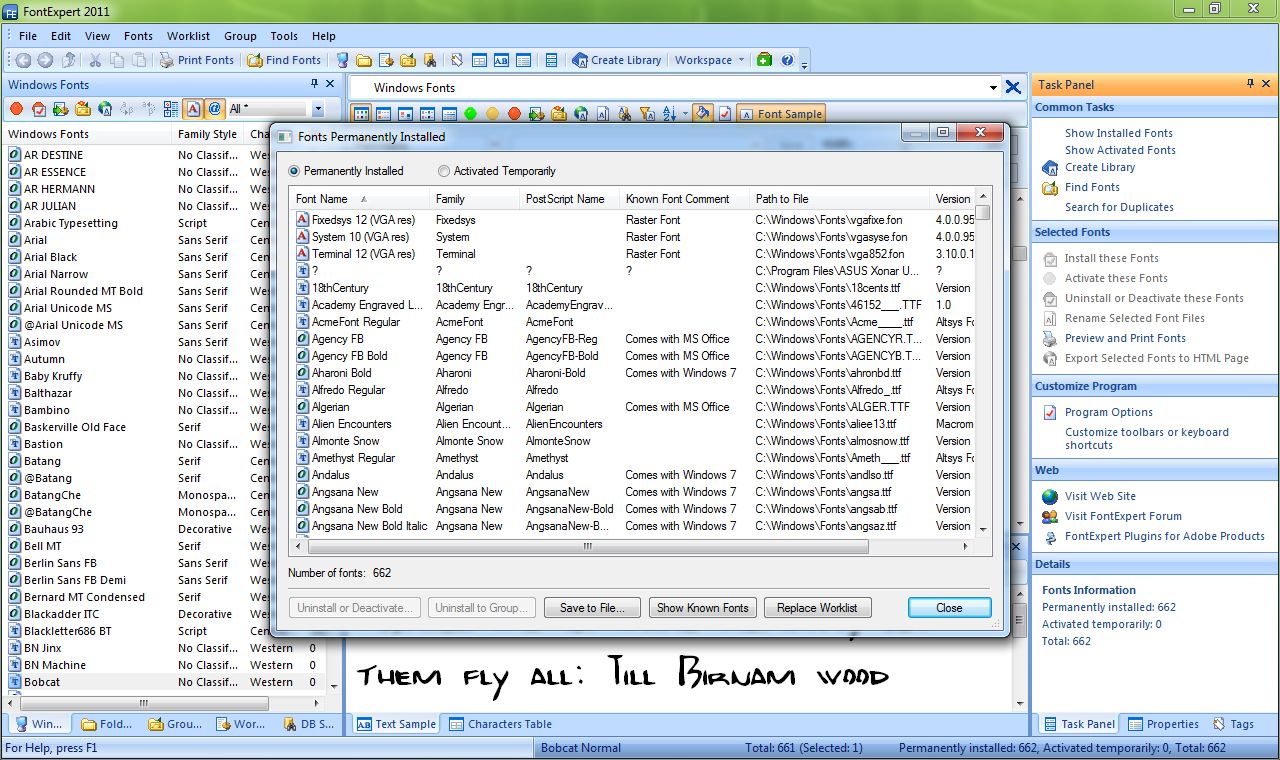Open the sort options arrow beside A-Z icon
The width and height of the screenshot is (1280, 760).
click(x=685, y=114)
